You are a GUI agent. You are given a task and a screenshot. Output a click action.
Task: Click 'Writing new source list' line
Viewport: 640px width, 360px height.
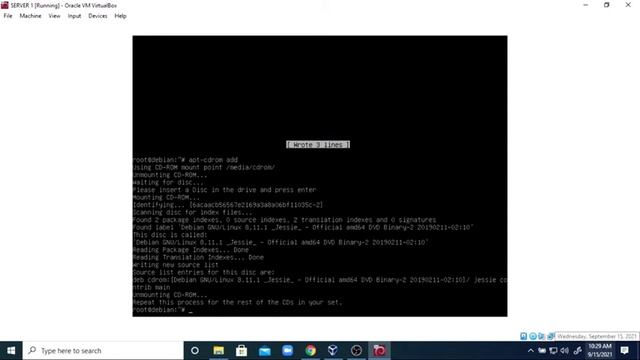(x=176, y=265)
